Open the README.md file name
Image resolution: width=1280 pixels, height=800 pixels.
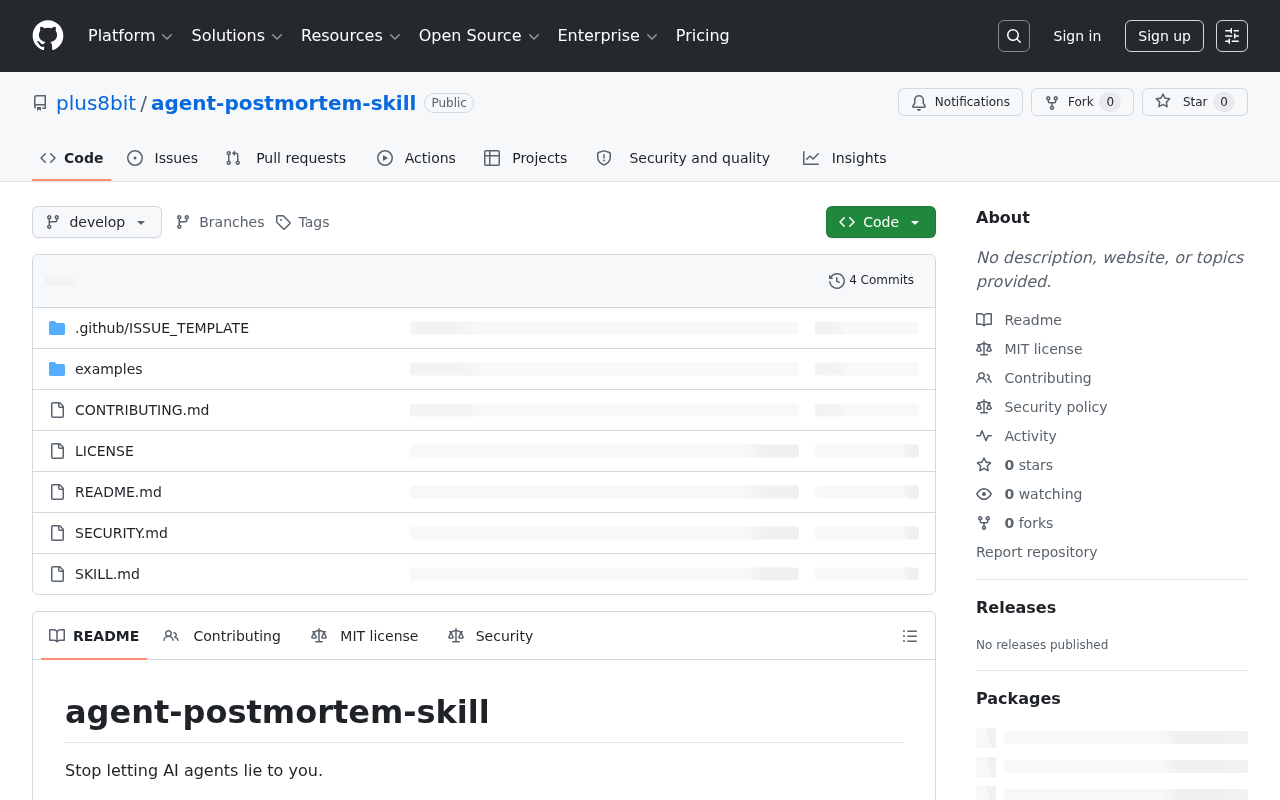tap(118, 492)
